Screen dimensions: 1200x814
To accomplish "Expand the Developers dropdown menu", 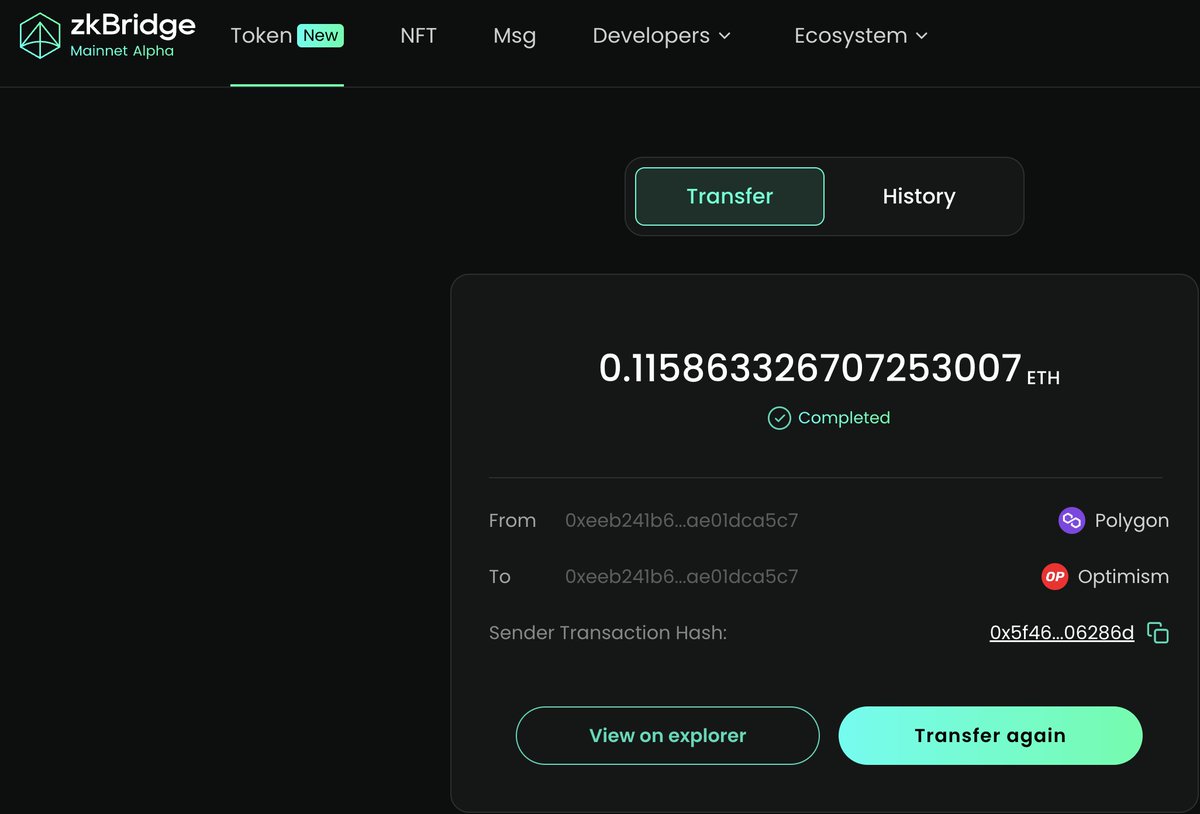I will tap(662, 36).
